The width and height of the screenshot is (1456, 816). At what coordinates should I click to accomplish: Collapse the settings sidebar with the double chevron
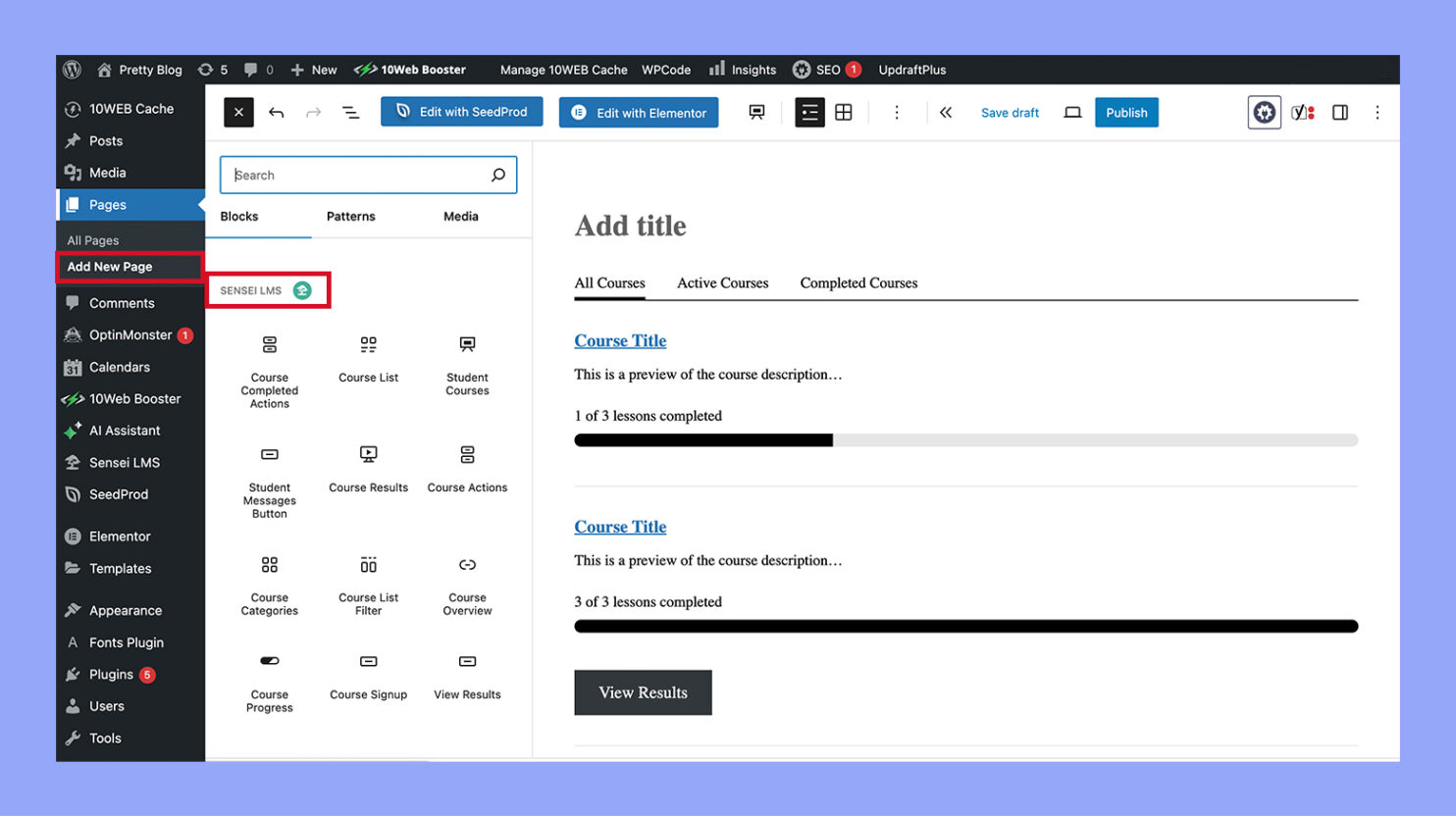pos(945,112)
